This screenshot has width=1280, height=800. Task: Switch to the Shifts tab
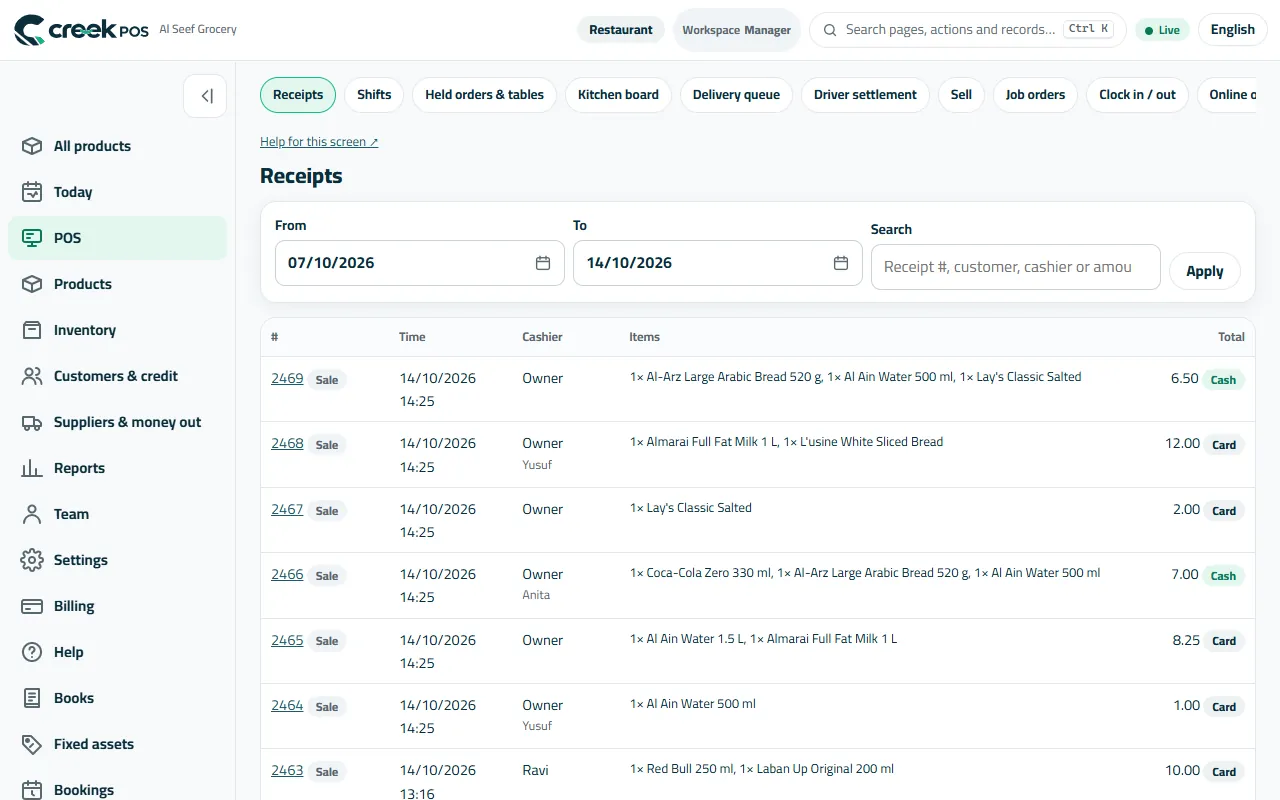[374, 95]
